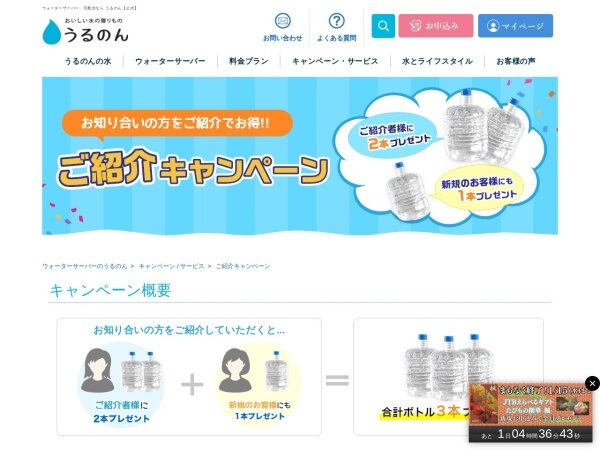Click the ご紹介キャンペーン hero banner
The image size is (600, 450).
[x=300, y=156]
